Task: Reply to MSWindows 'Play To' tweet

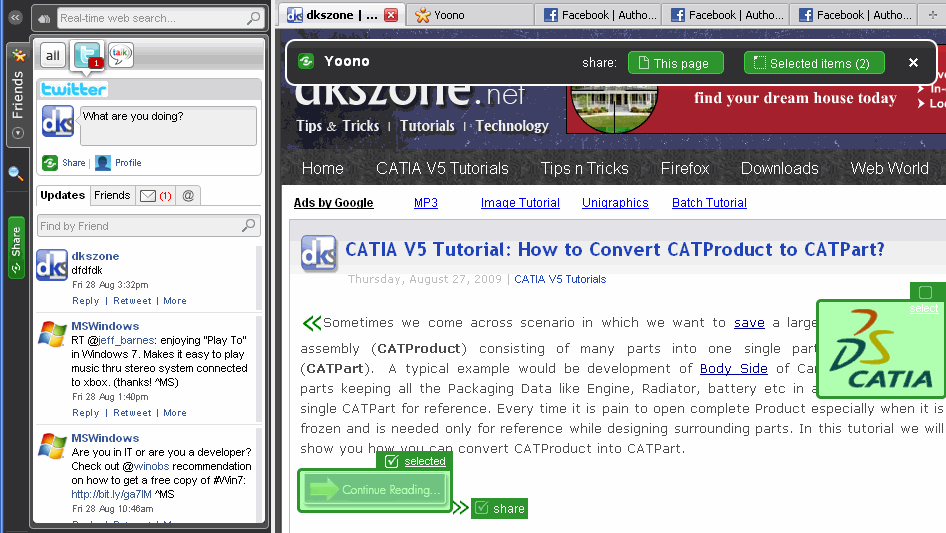Action: 86,413
